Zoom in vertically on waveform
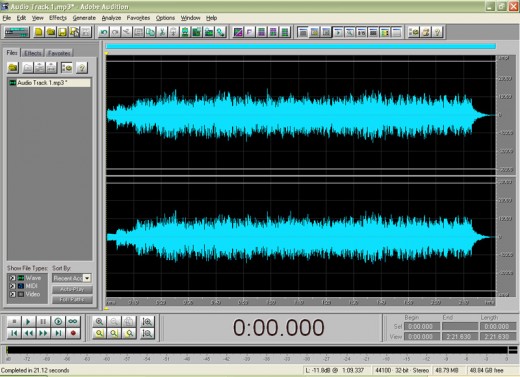Screen dimensions: 520x377 [x=147, y=322]
